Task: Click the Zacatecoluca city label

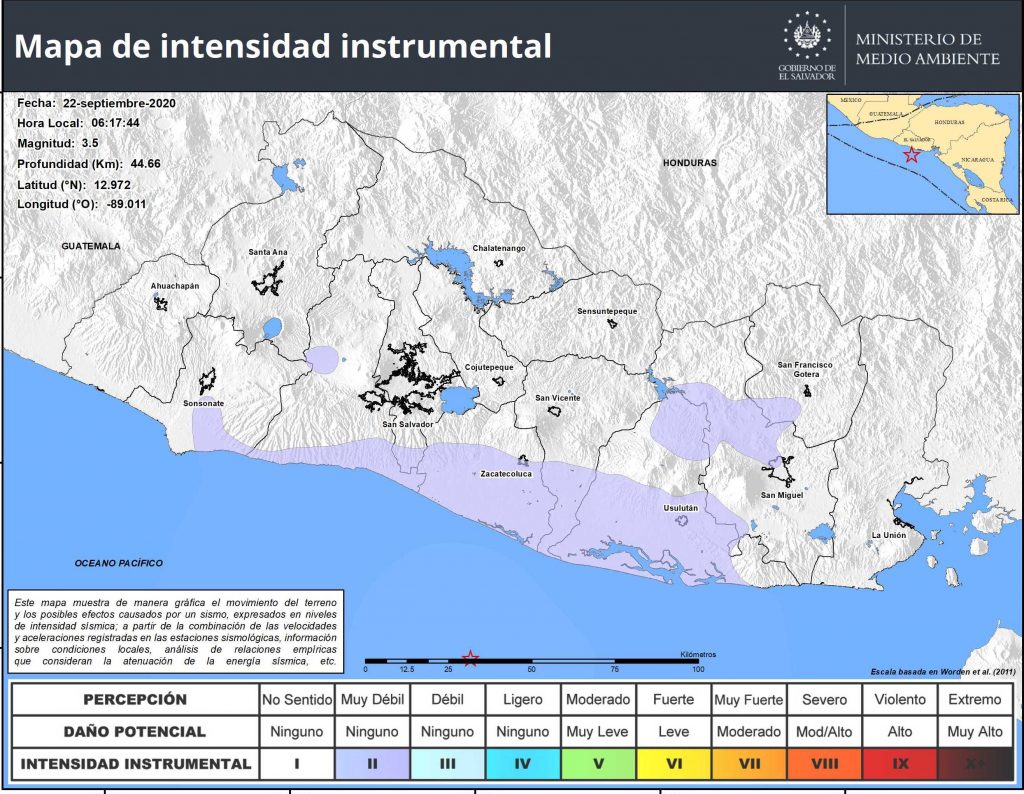Action: pyautogui.click(x=506, y=473)
